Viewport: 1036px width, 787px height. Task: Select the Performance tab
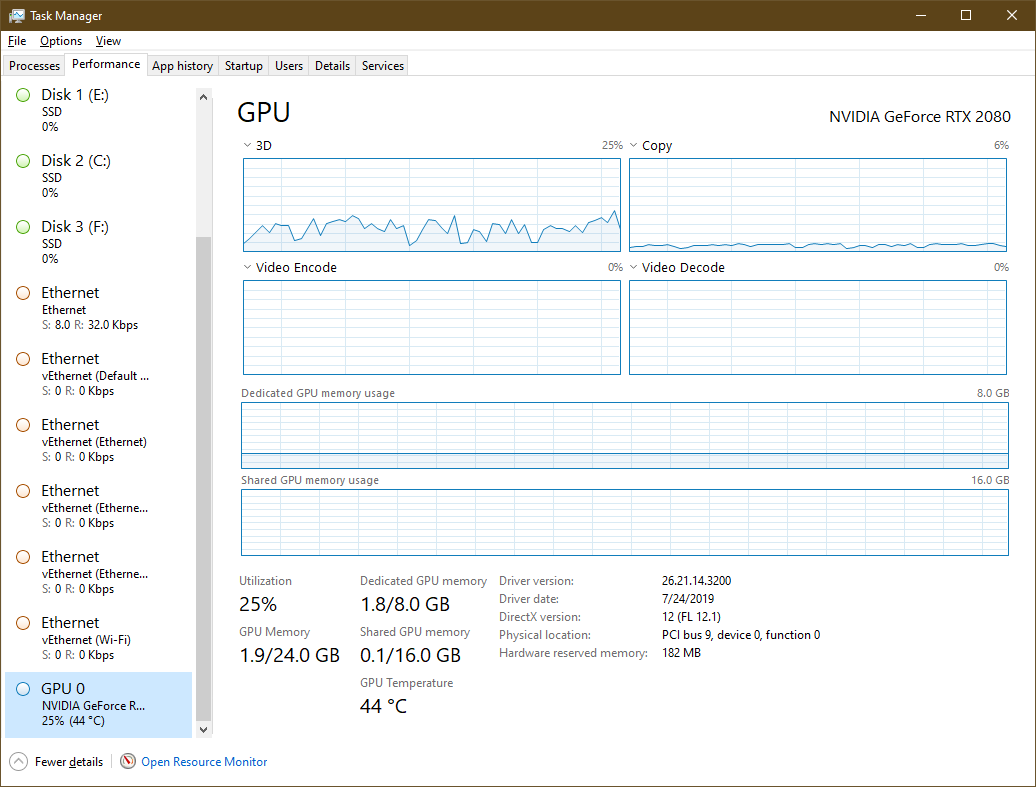(106, 64)
